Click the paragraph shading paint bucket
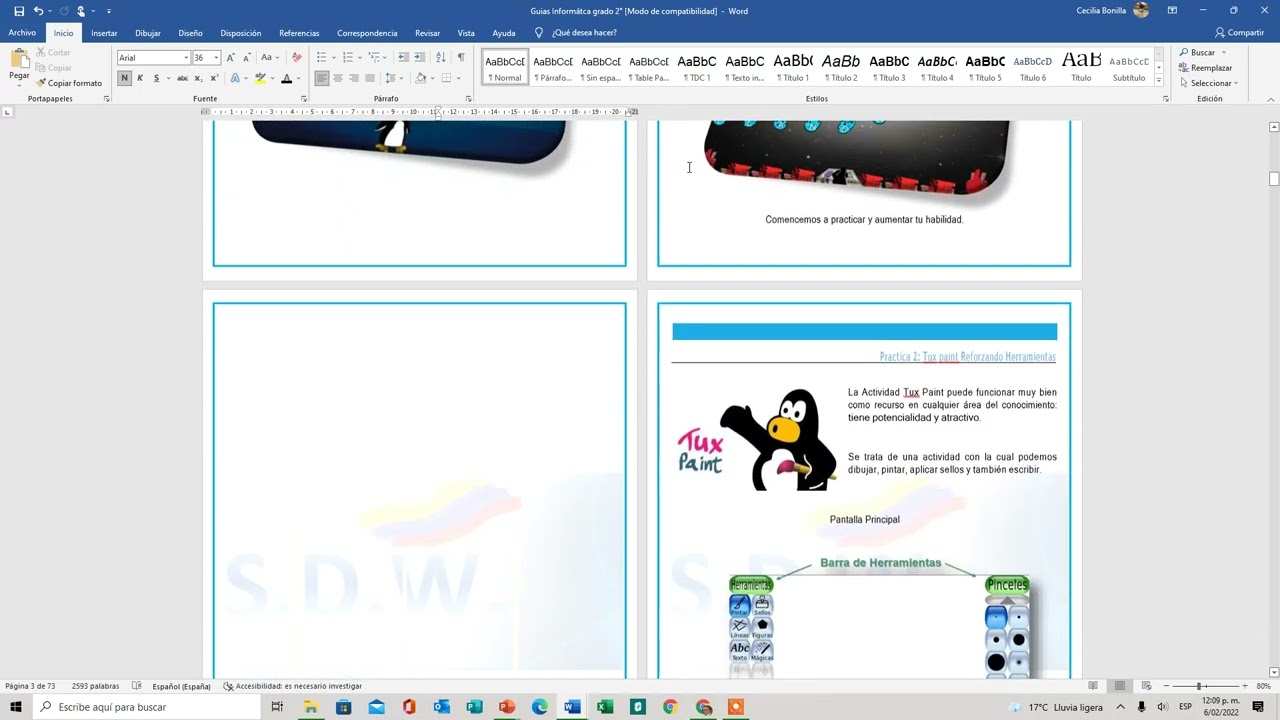This screenshot has height=720, width=1280. tap(420, 78)
